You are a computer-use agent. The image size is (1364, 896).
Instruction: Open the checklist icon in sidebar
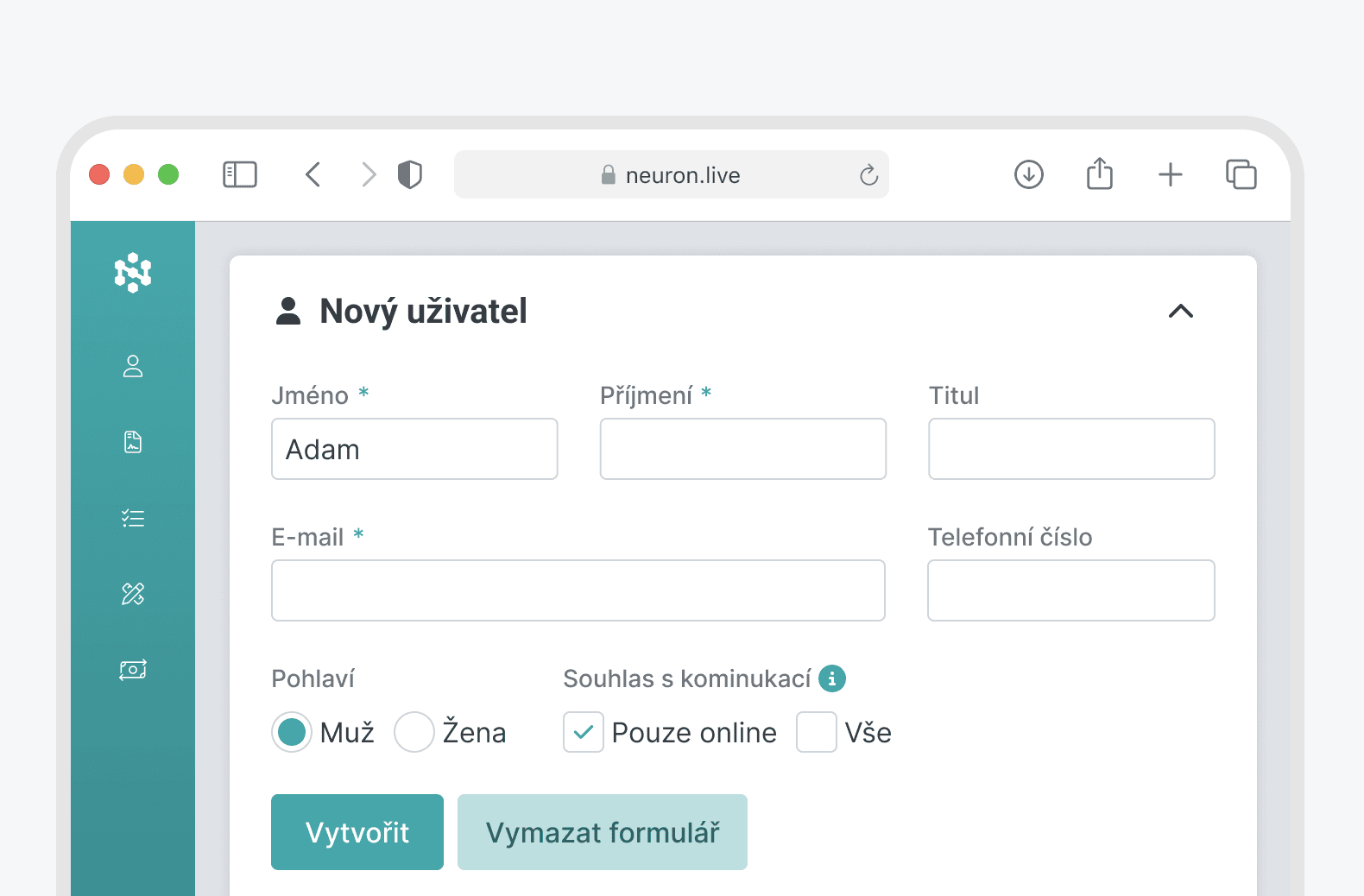coord(133,518)
